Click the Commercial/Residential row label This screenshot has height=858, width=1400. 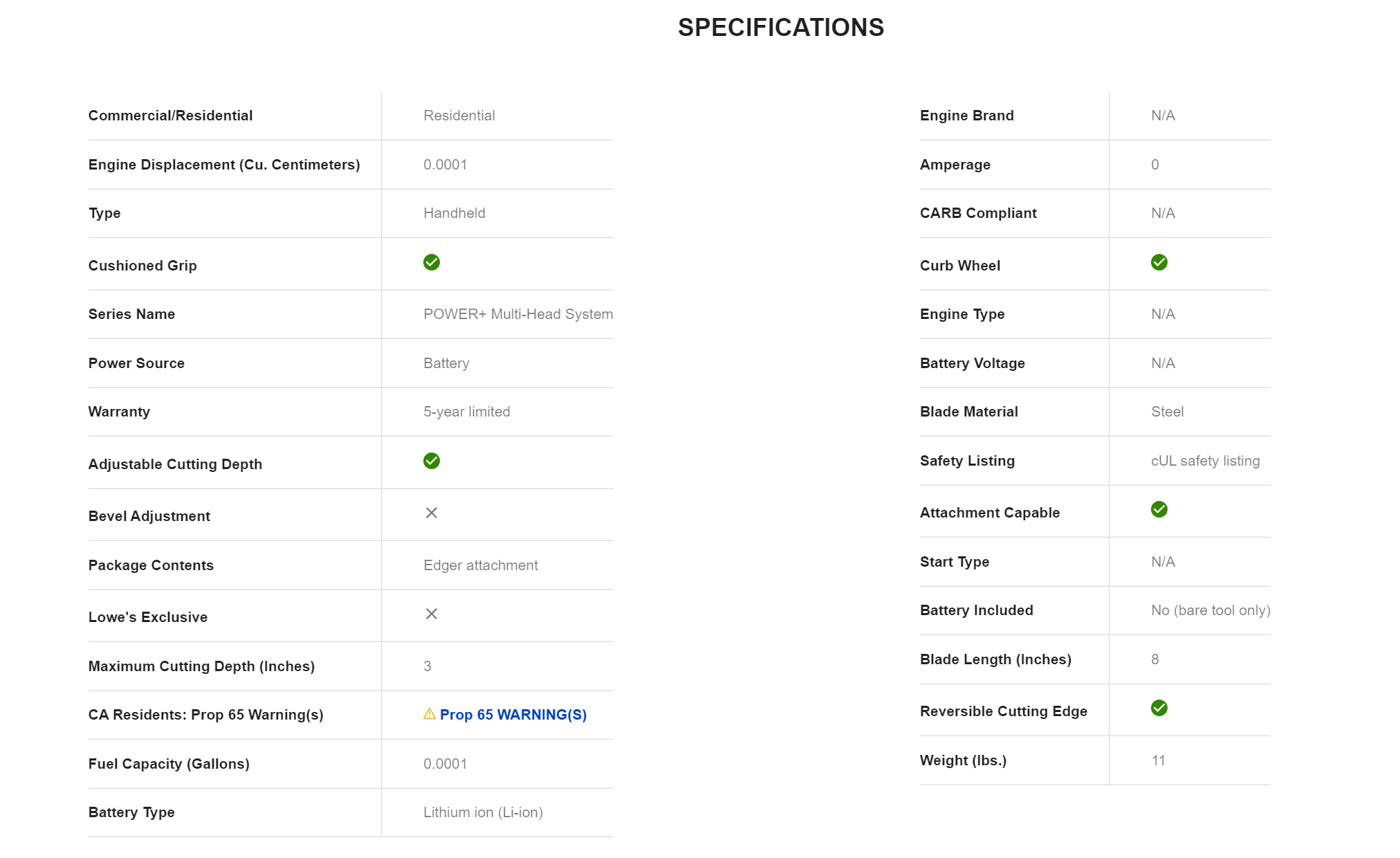pyautogui.click(x=171, y=116)
